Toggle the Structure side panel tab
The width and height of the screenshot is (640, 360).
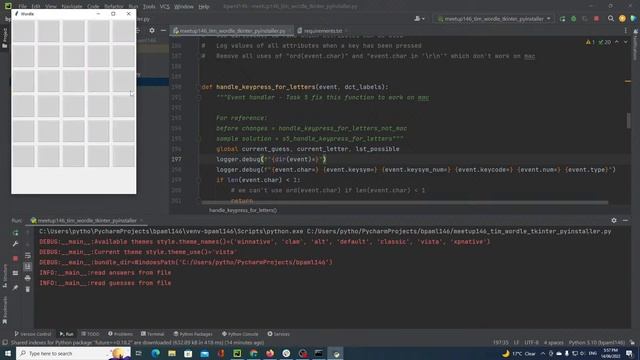[5, 276]
